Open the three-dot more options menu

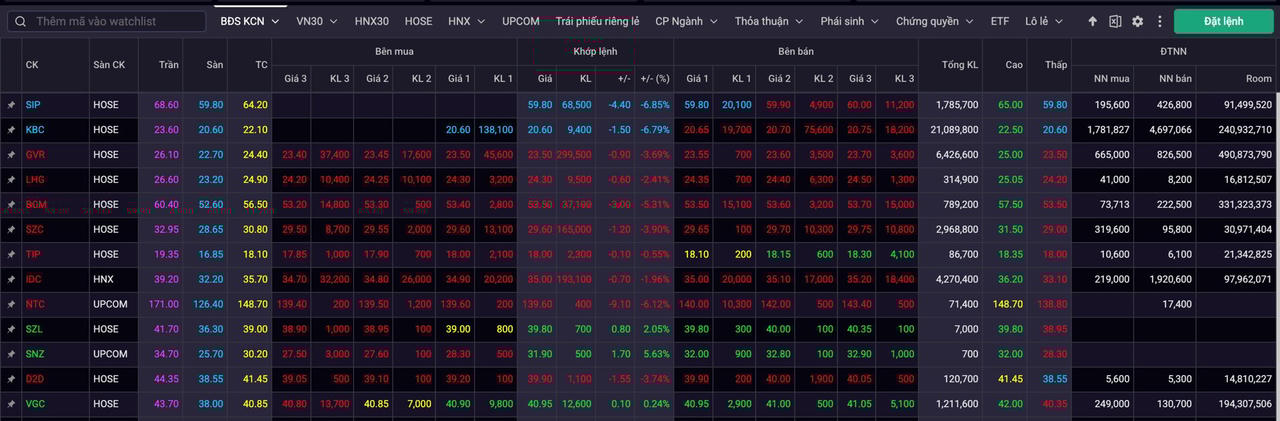(x=1158, y=21)
